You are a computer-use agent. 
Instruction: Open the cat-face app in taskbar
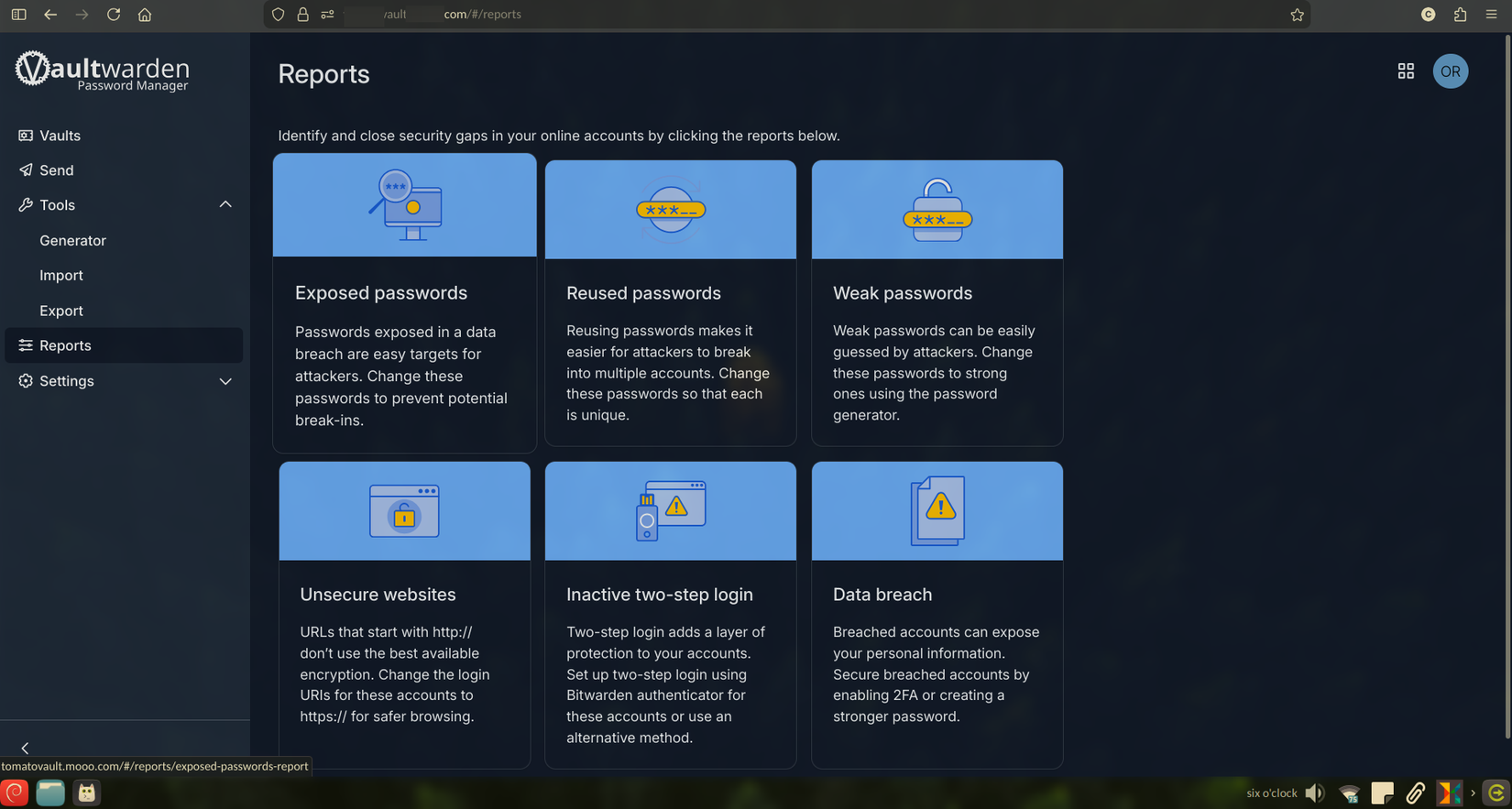[87, 793]
